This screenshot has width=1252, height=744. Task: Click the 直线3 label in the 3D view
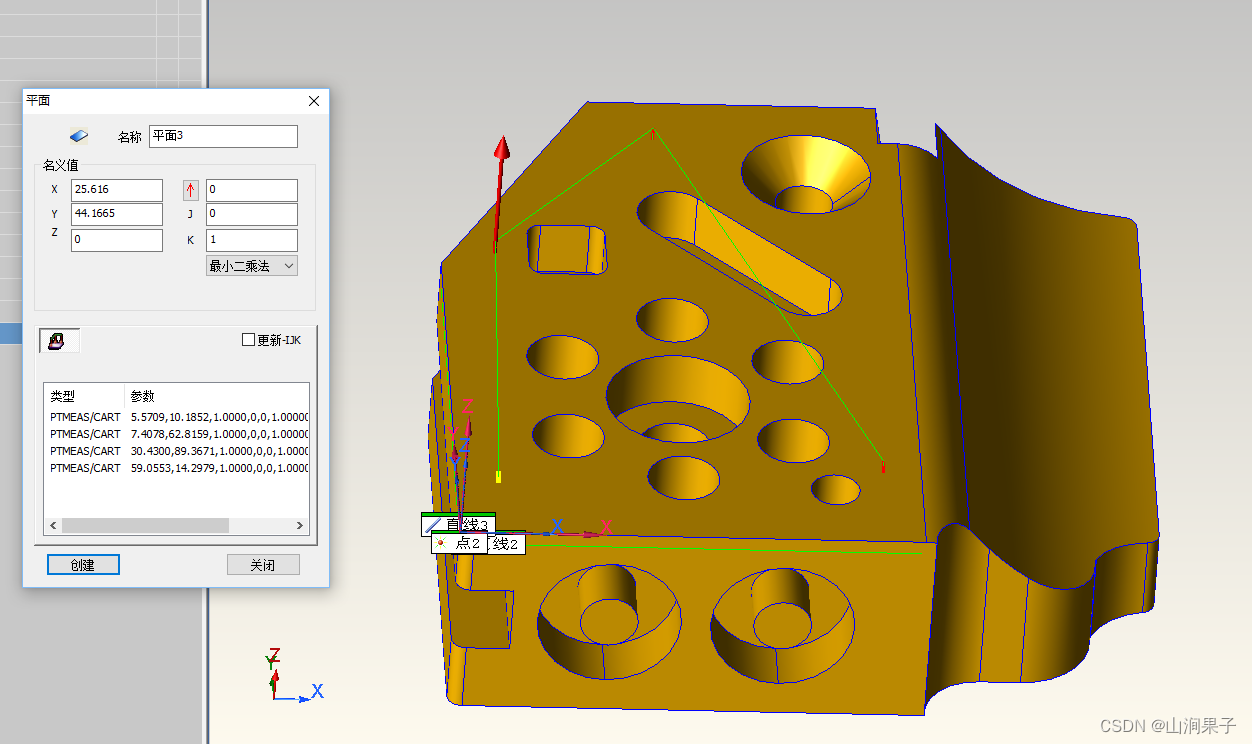pos(459,525)
